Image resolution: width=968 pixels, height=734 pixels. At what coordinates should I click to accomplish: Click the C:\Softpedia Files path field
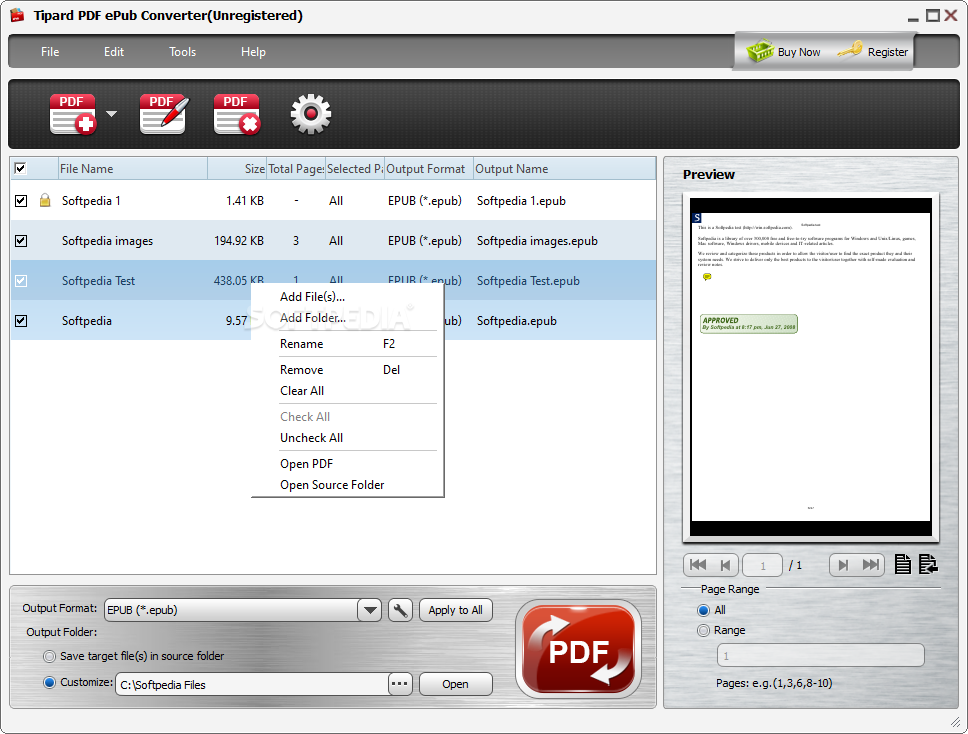pos(252,685)
